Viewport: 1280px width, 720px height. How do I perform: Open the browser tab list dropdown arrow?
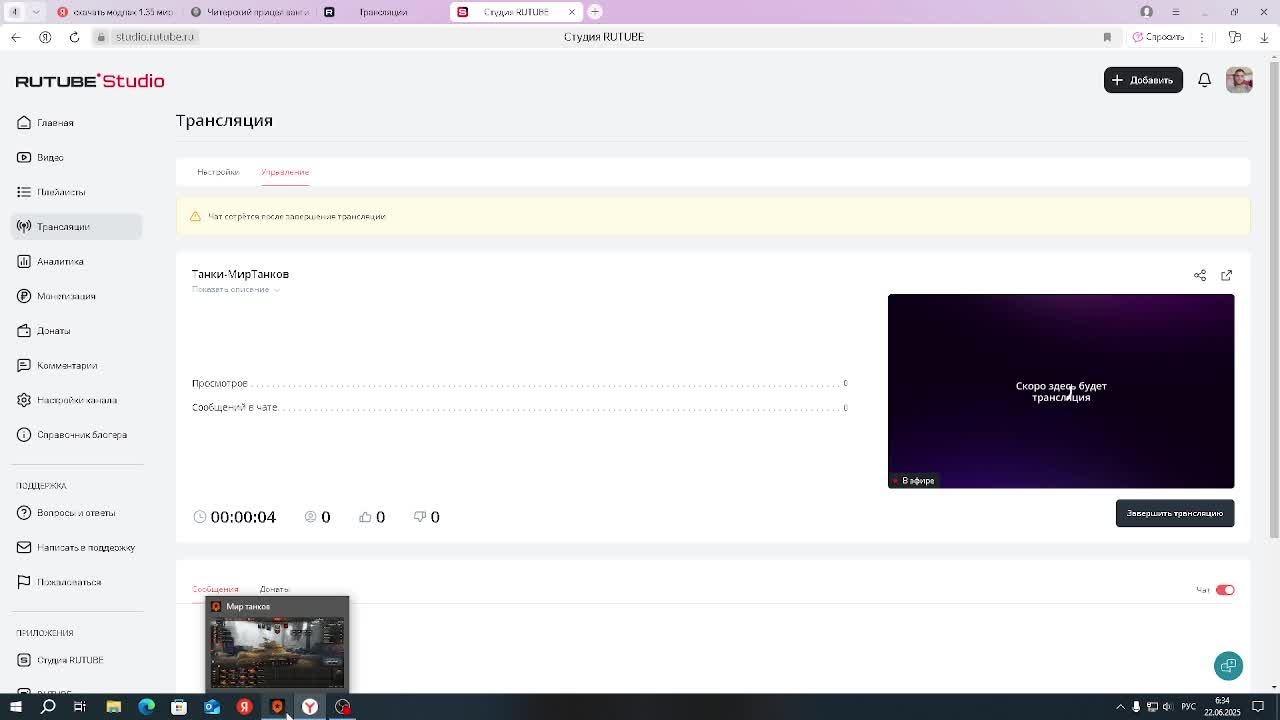click(36, 12)
